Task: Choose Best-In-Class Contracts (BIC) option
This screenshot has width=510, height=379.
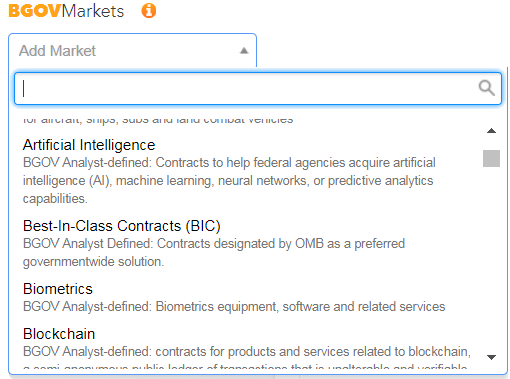Action: [247, 243]
